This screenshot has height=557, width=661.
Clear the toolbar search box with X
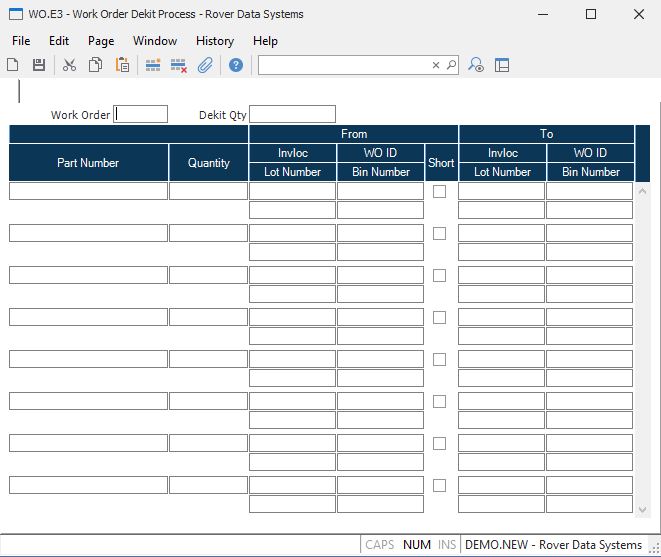click(x=436, y=65)
